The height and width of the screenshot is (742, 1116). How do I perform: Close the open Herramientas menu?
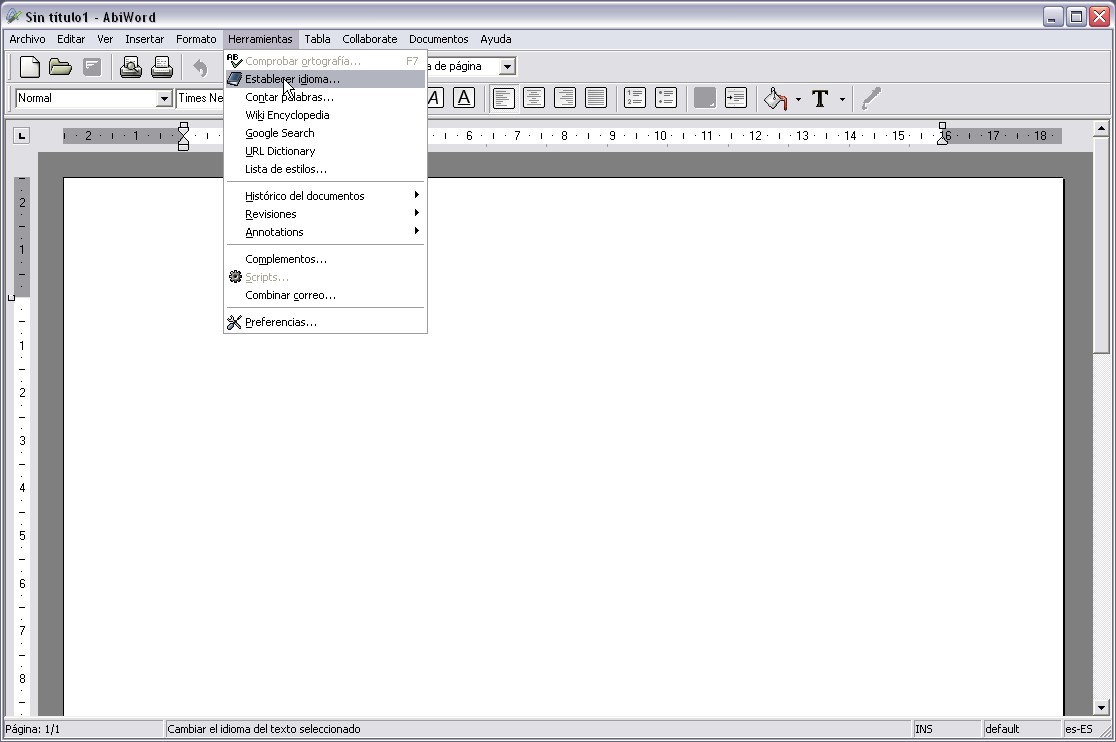click(x=260, y=39)
